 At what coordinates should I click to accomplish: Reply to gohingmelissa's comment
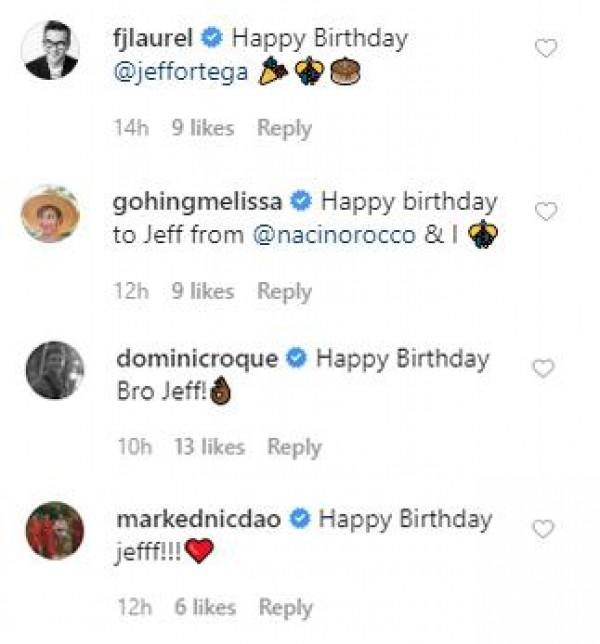tap(284, 291)
